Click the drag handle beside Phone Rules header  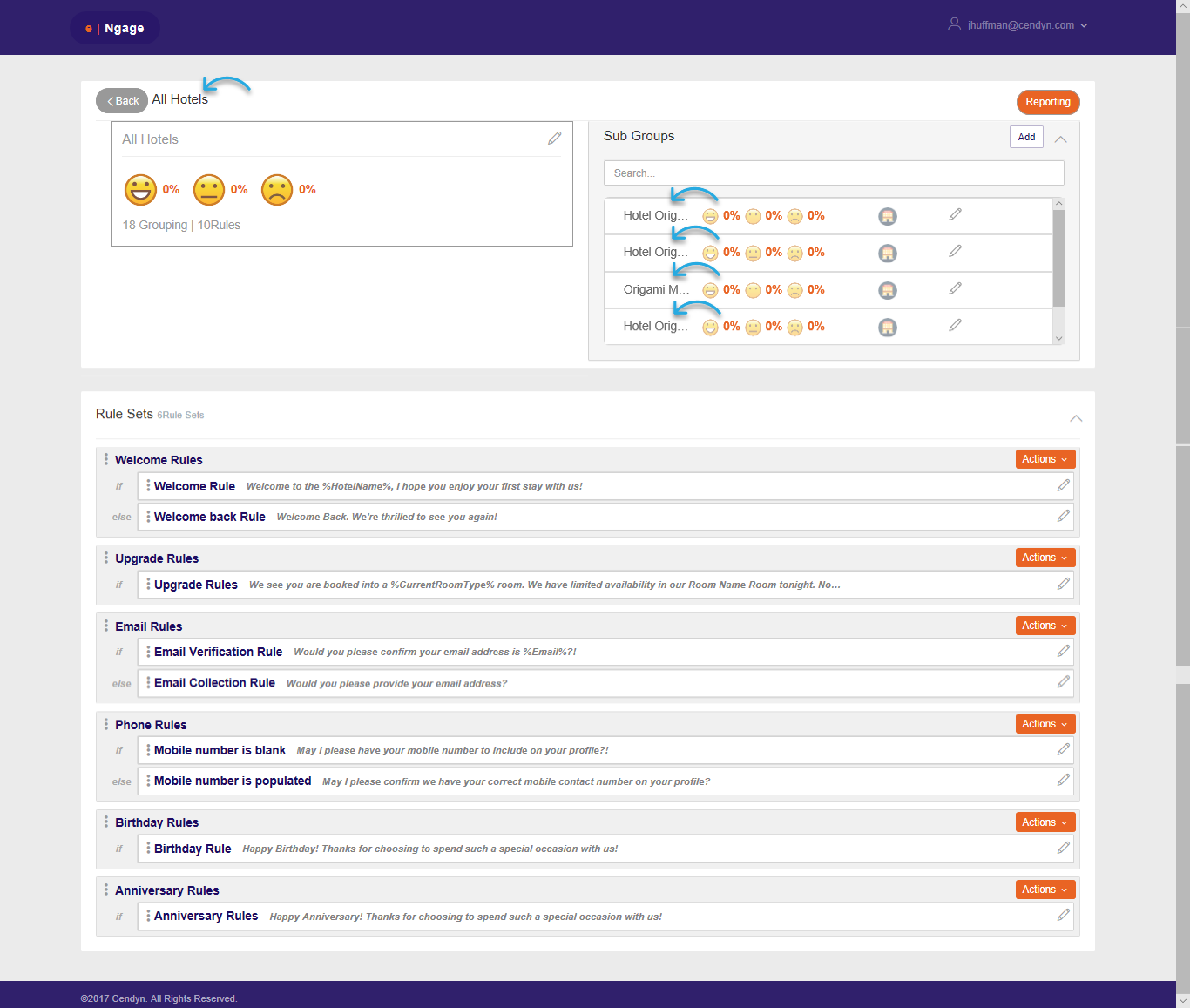(x=106, y=724)
